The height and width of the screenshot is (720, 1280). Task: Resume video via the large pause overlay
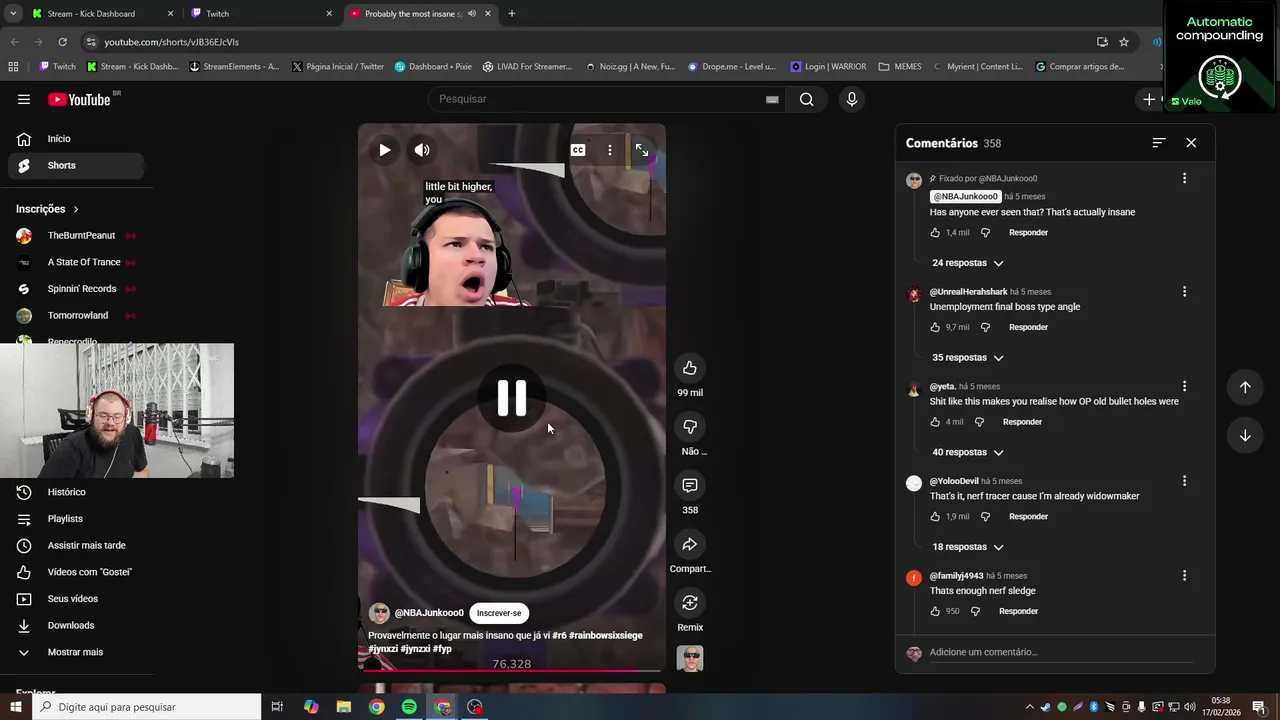tap(512, 398)
